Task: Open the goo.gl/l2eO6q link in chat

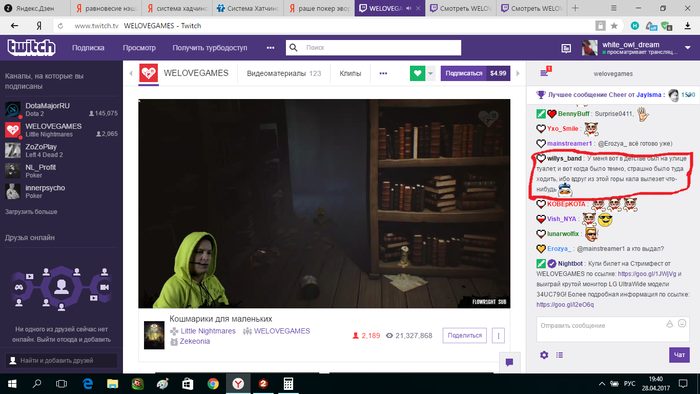Action: click(x=565, y=304)
